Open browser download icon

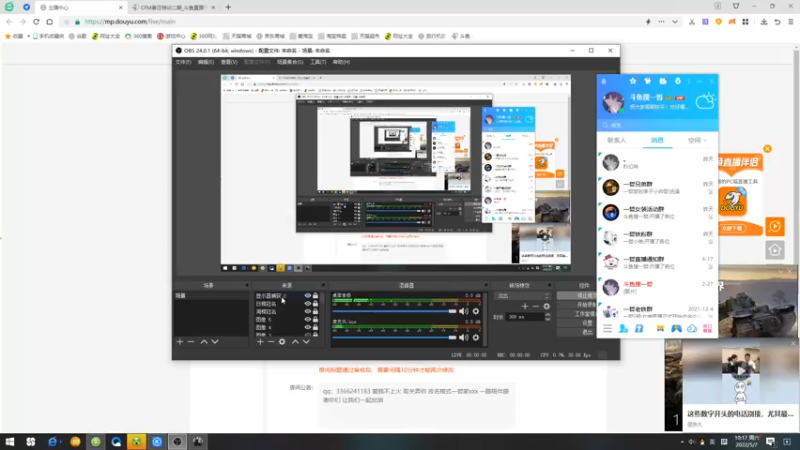pos(764,21)
